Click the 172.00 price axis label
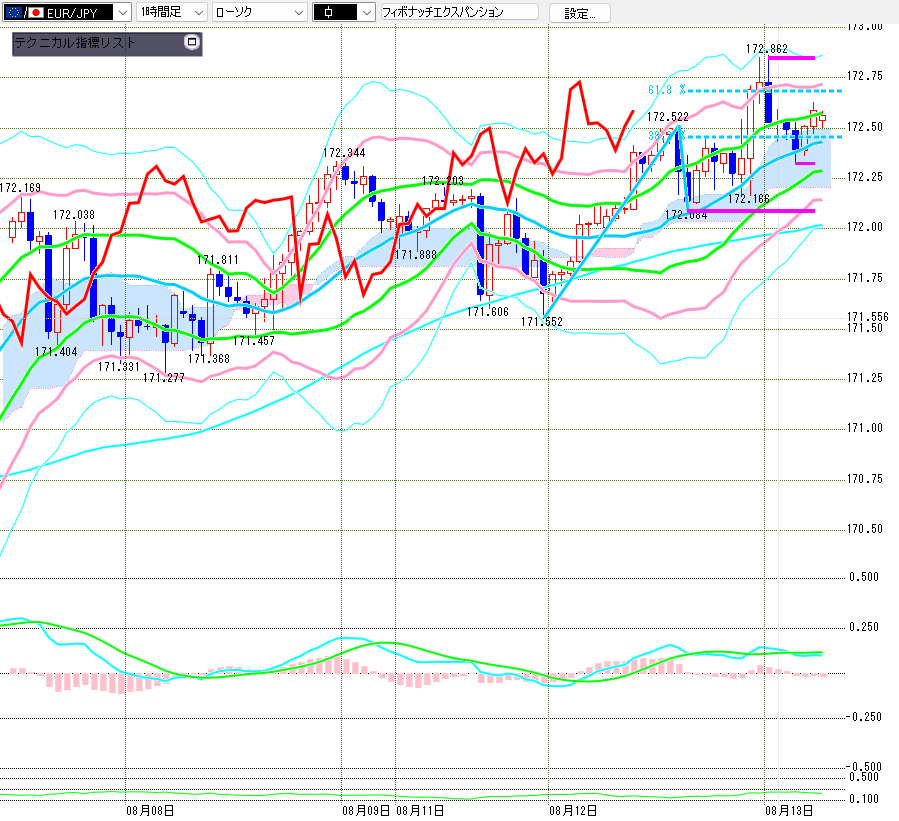Viewport: 899px width, 821px height. [865, 228]
